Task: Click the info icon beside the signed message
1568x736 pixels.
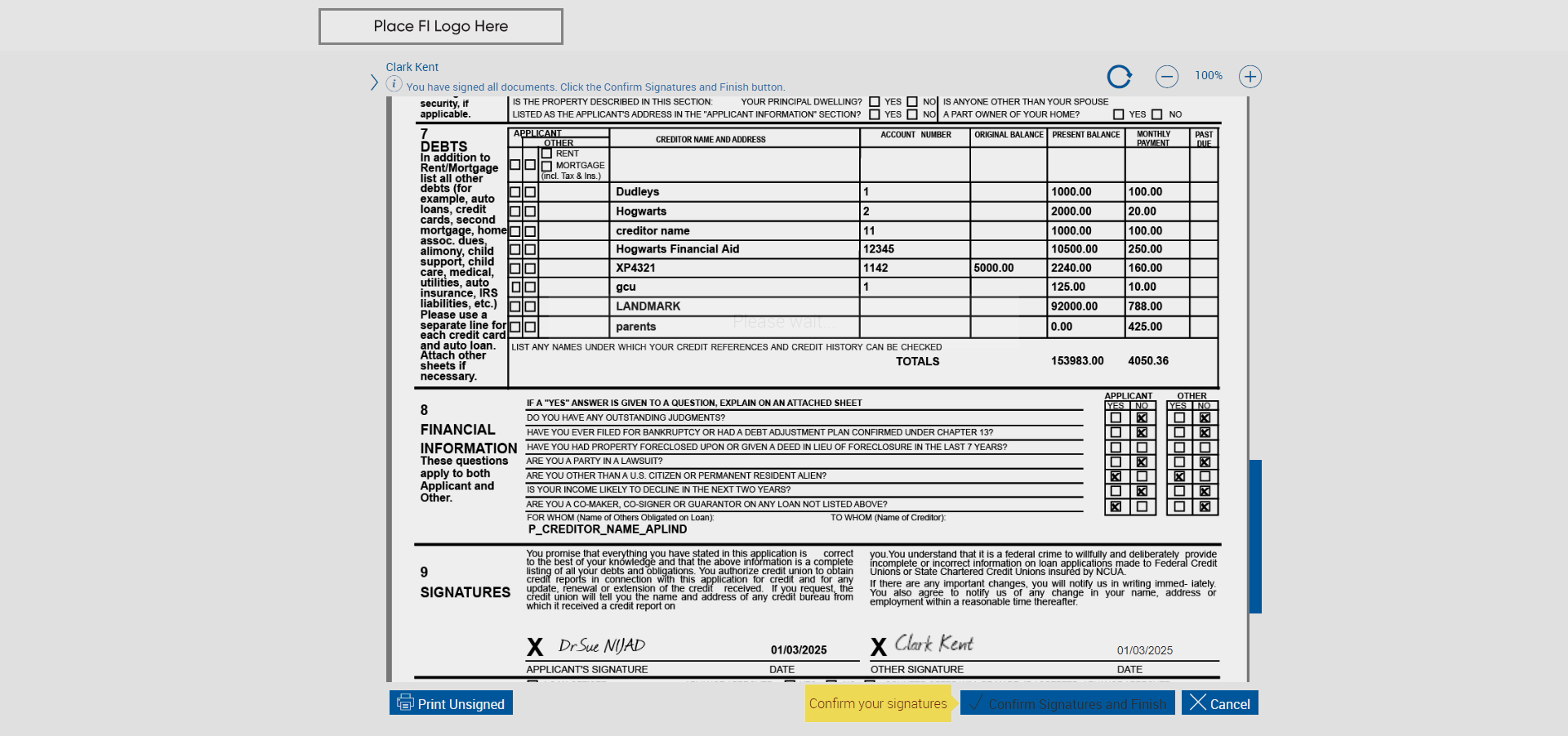Action: (394, 84)
